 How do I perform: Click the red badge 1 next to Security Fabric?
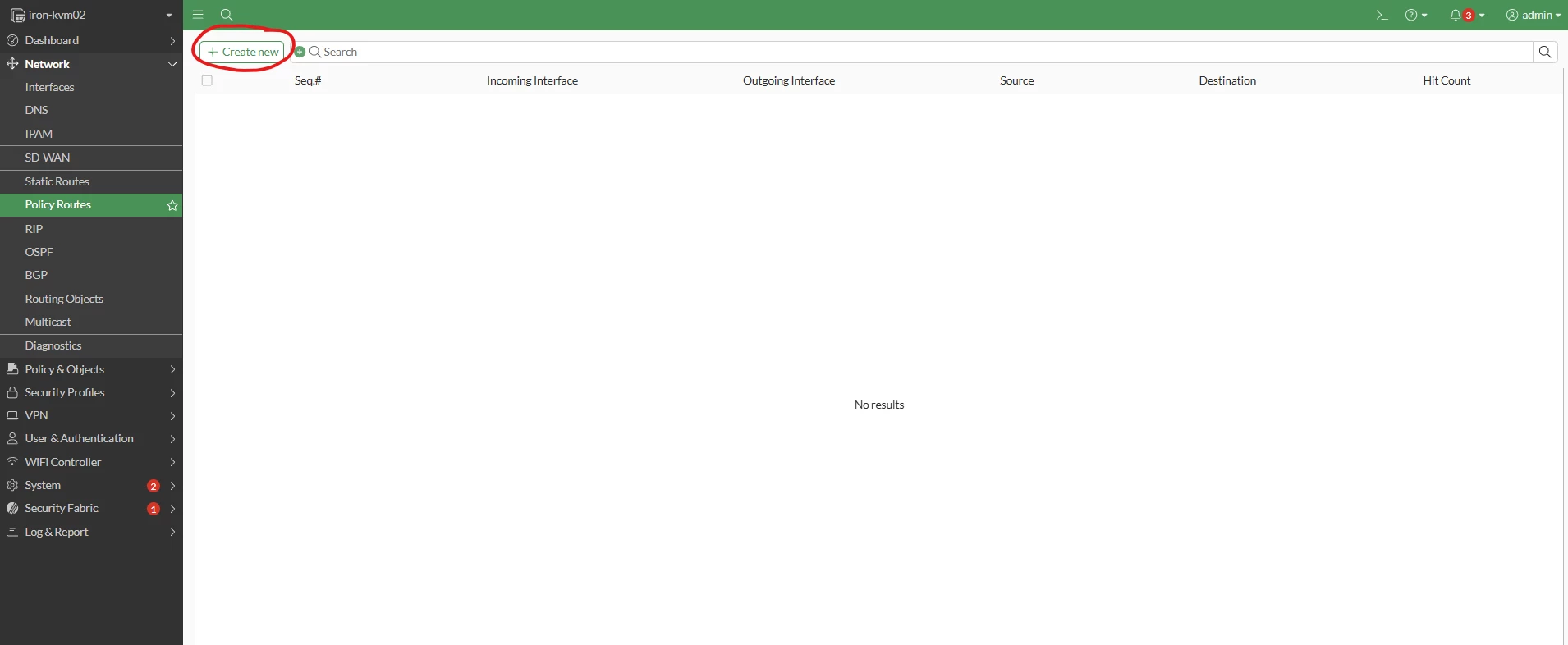pyautogui.click(x=153, y=509)
